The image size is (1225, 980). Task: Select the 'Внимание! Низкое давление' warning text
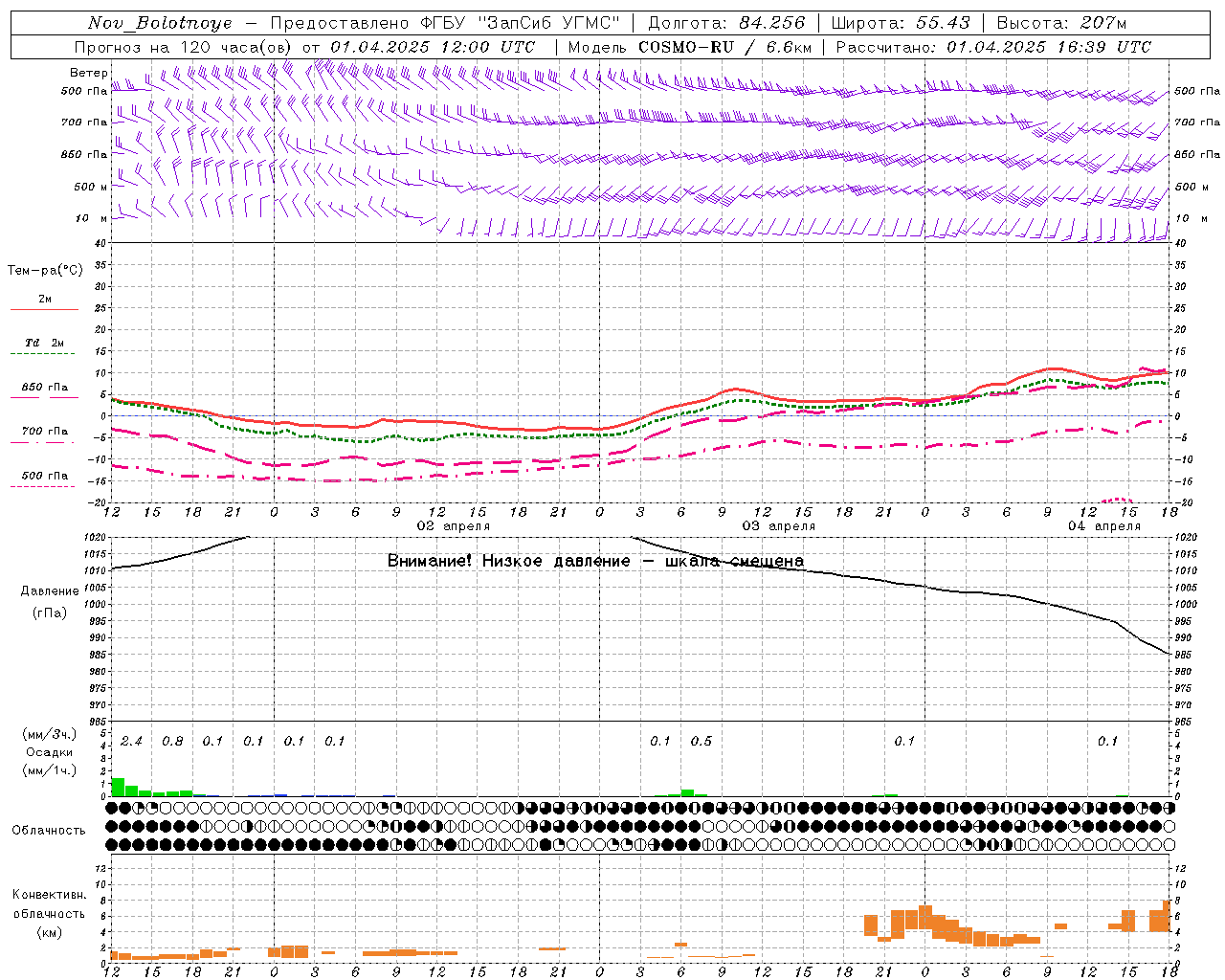click(508, 561)
